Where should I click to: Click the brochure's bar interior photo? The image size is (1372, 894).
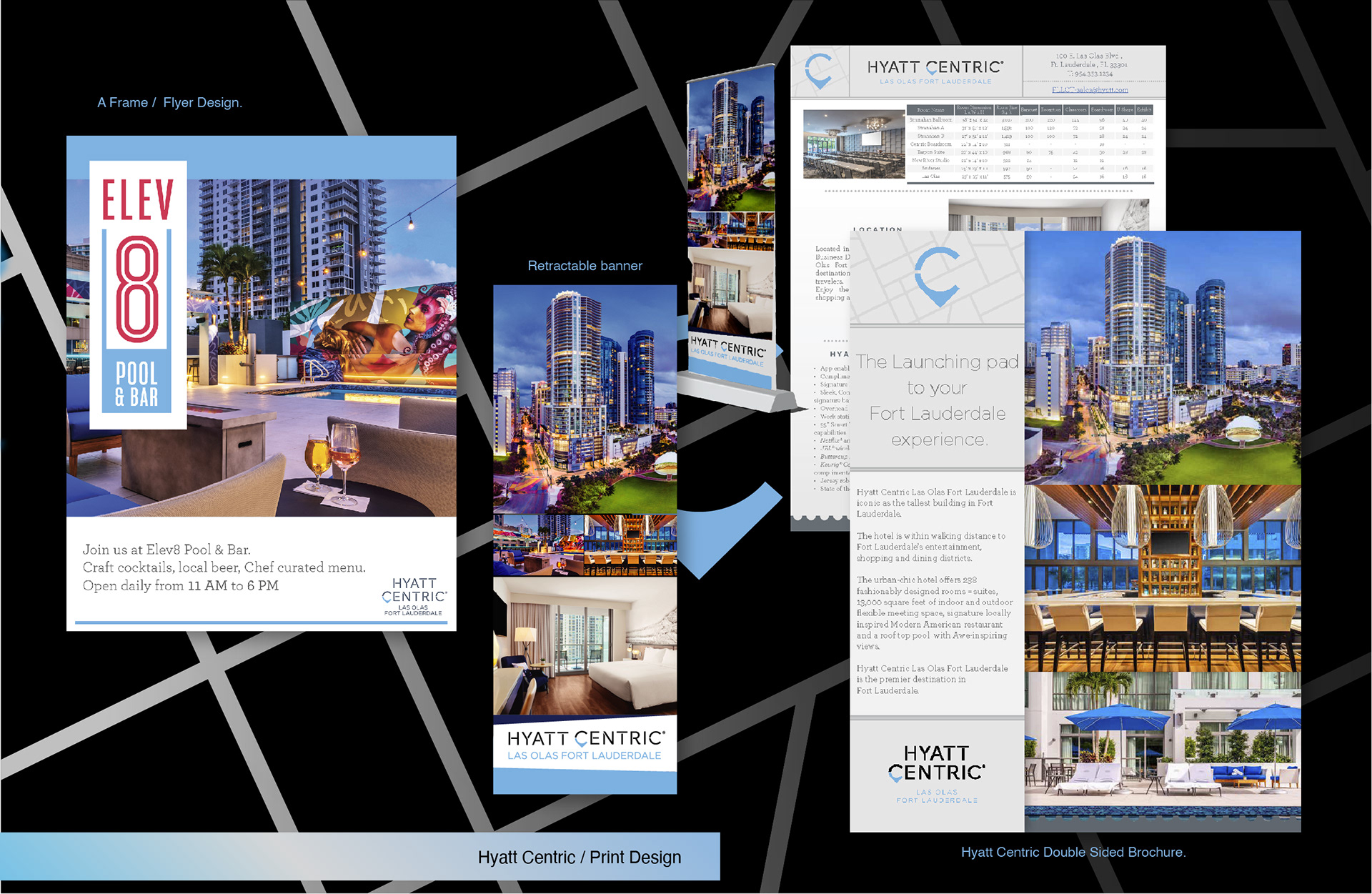pos(1162,577)
